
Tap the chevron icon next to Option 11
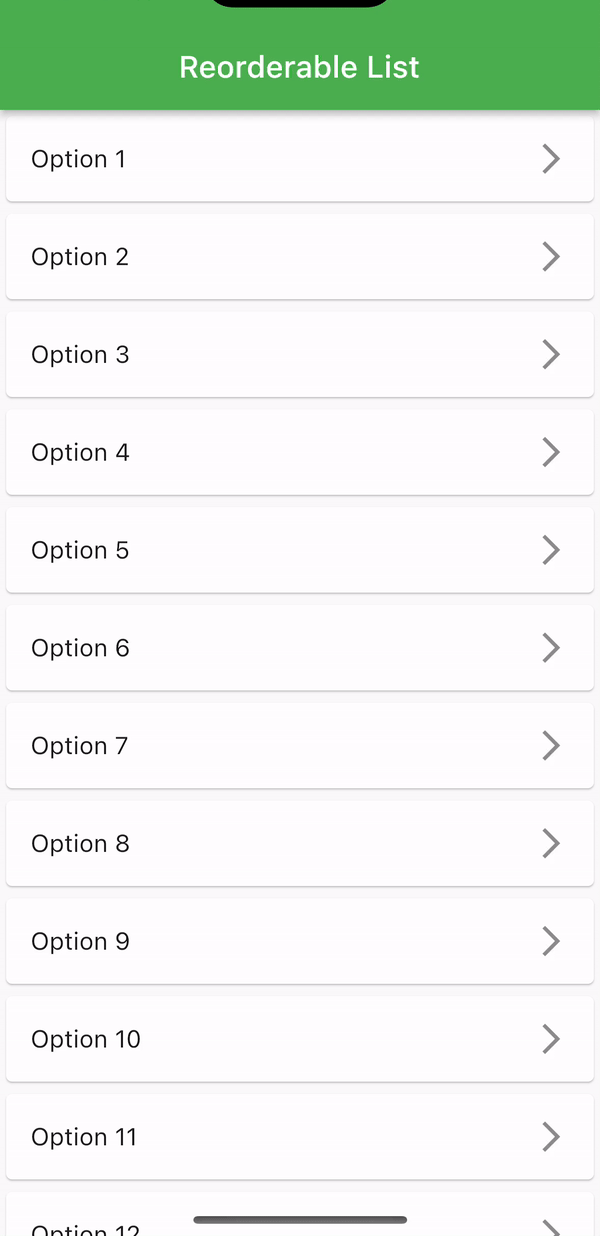(551, 1136)
